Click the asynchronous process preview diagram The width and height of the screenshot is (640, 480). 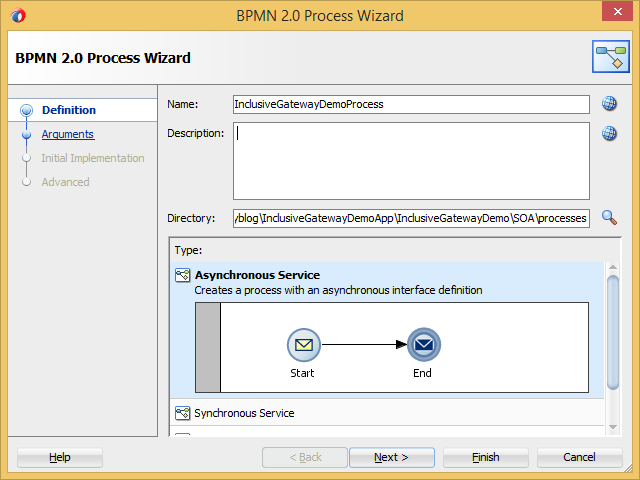[392, 347]
